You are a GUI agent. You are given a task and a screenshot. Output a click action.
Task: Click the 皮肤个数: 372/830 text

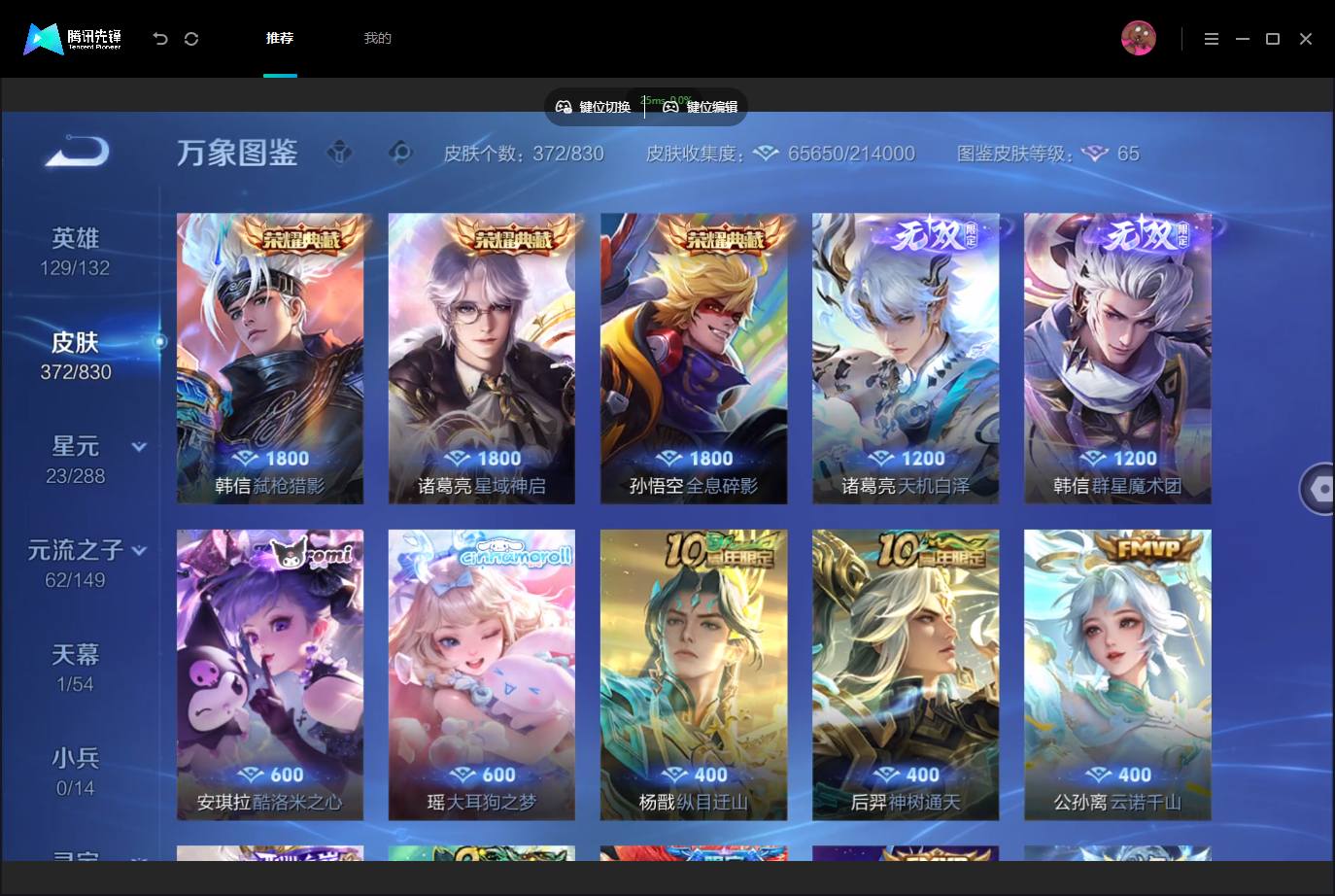524,154
